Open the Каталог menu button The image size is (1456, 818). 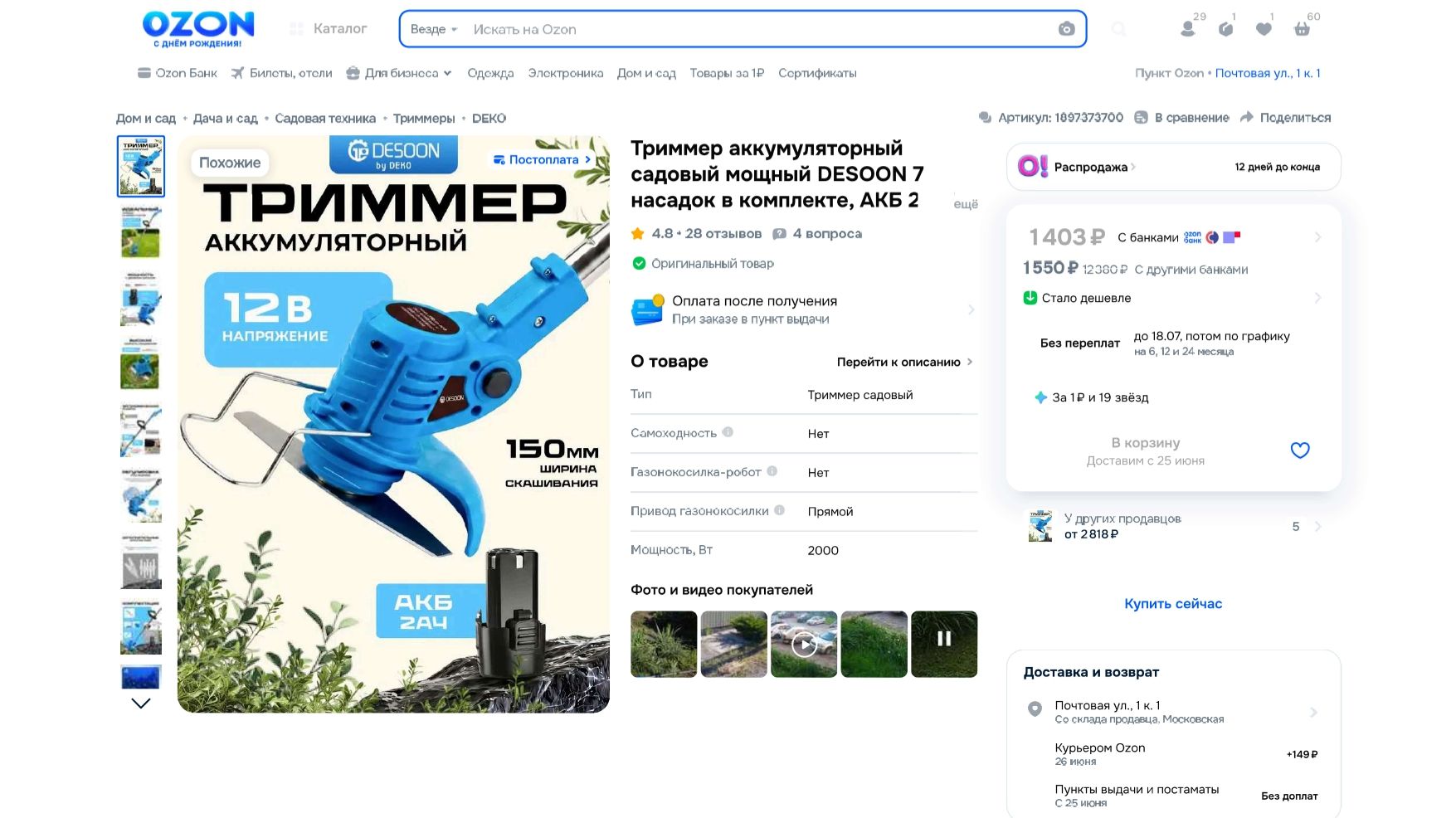(x=329, y=29)
